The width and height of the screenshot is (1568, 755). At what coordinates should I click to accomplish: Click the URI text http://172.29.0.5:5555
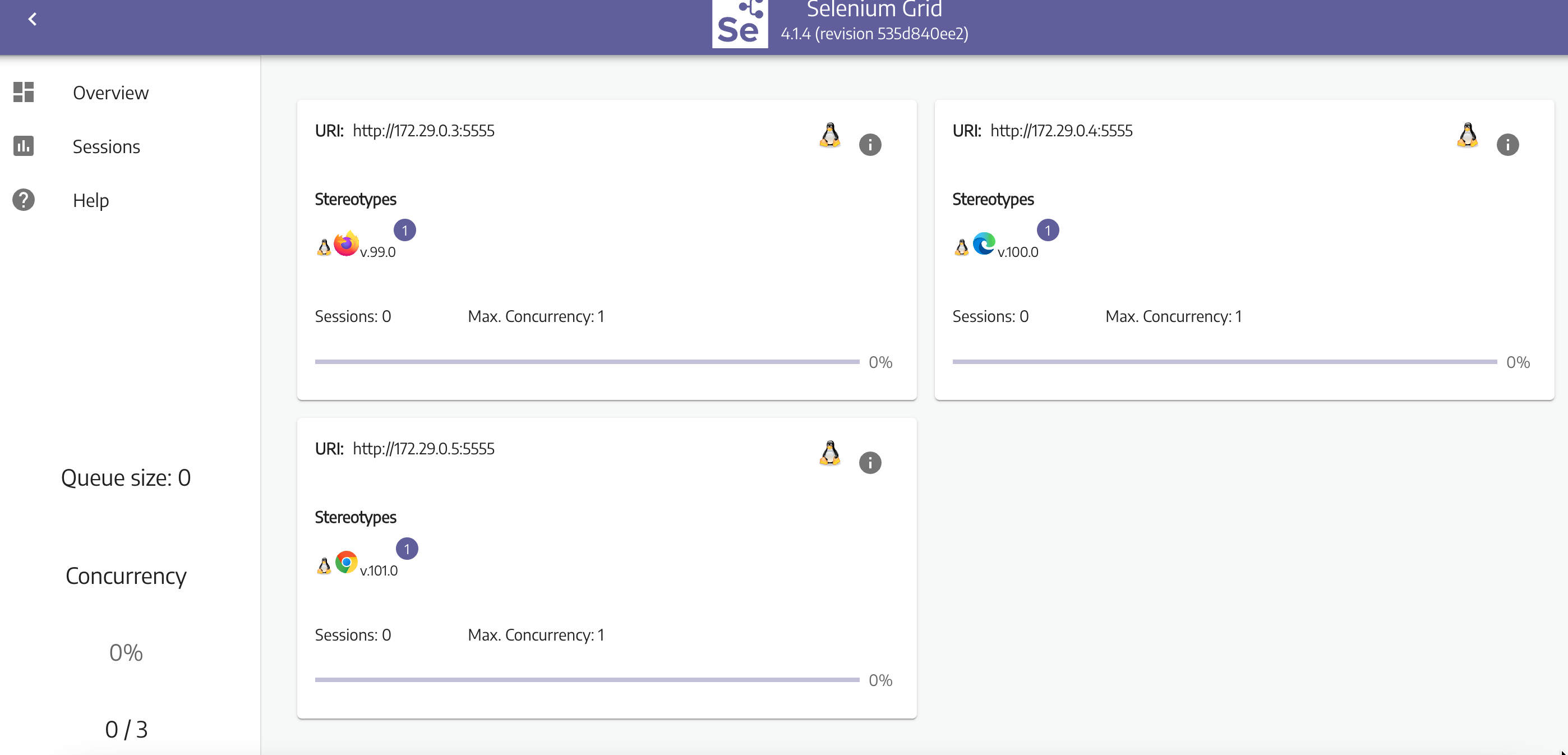point(423,449)
